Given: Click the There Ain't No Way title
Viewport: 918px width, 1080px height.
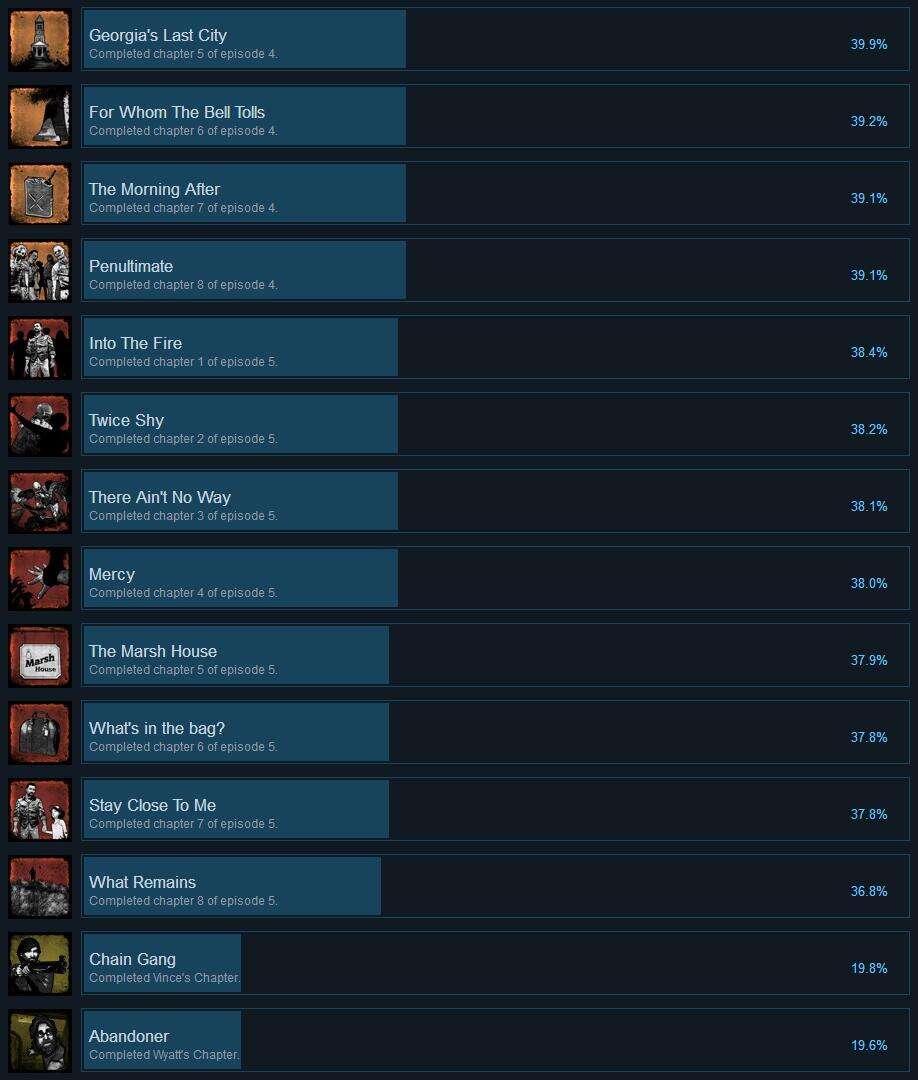Looking at the screenshot, I should 160,497.
